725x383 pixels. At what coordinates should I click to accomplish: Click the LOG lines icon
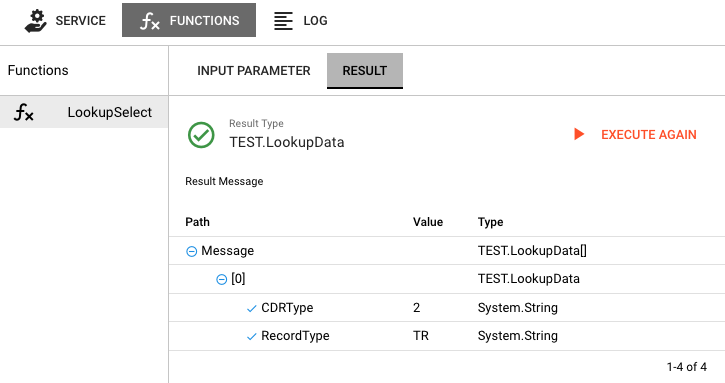tap(283, 21)
